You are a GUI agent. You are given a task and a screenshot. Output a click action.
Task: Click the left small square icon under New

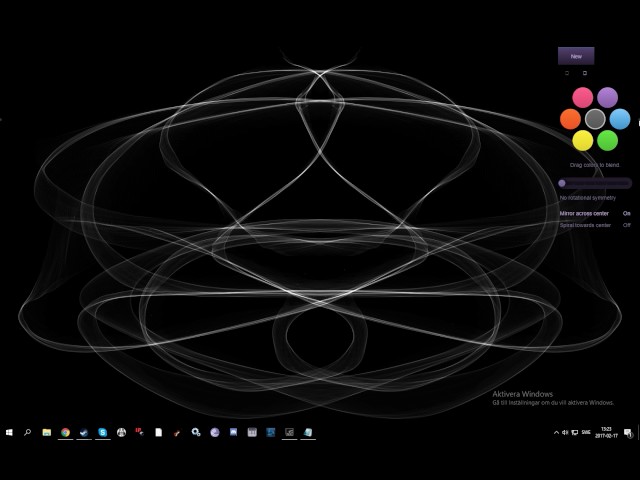click(567, 73)
